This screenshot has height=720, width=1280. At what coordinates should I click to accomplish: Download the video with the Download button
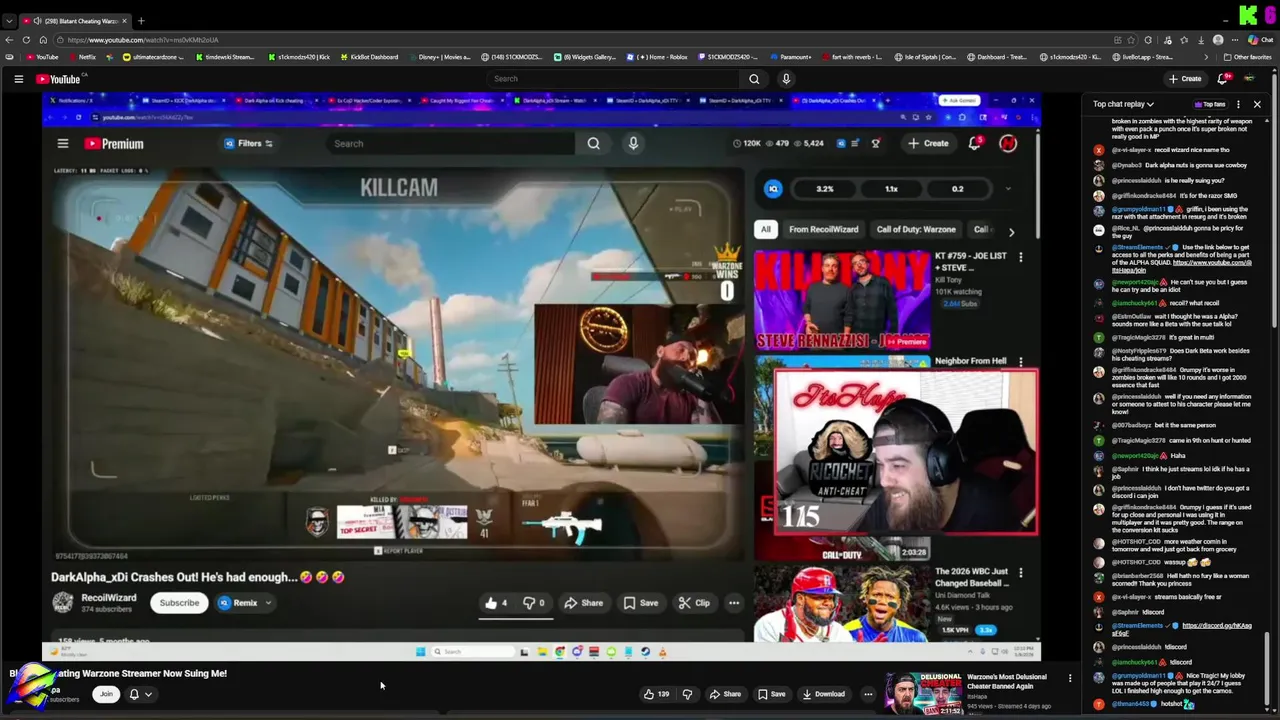(x=824, y=694)
